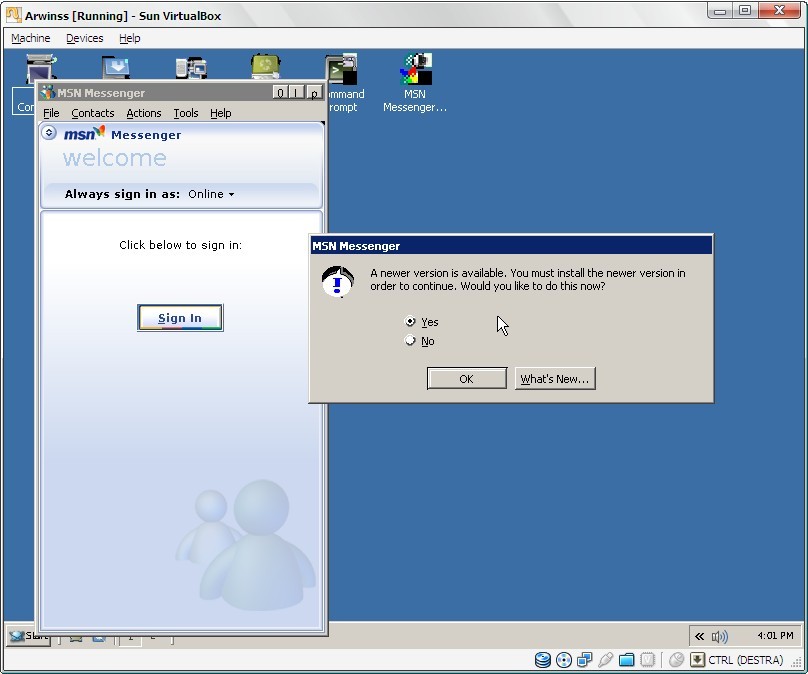Image resolution: width=808 pixels, height=674 pixels.
Task: Open the Contacts menu in MSN Messenger
Action: (92, 113)
